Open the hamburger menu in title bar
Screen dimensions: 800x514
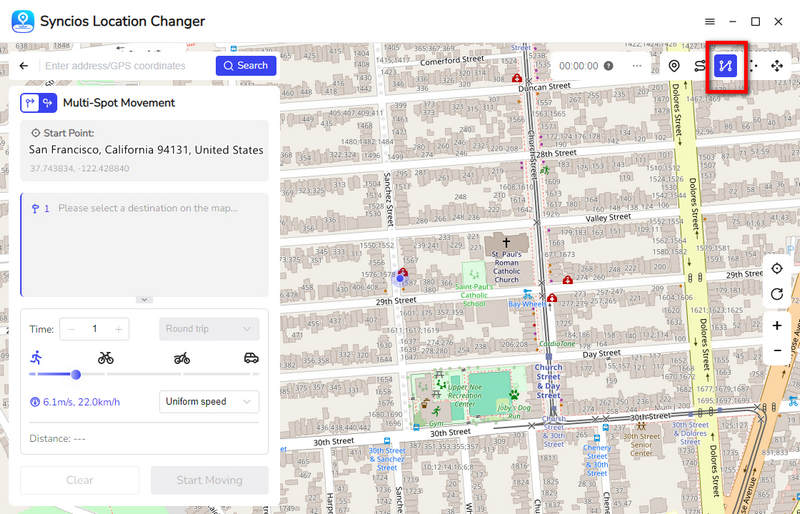710,21
